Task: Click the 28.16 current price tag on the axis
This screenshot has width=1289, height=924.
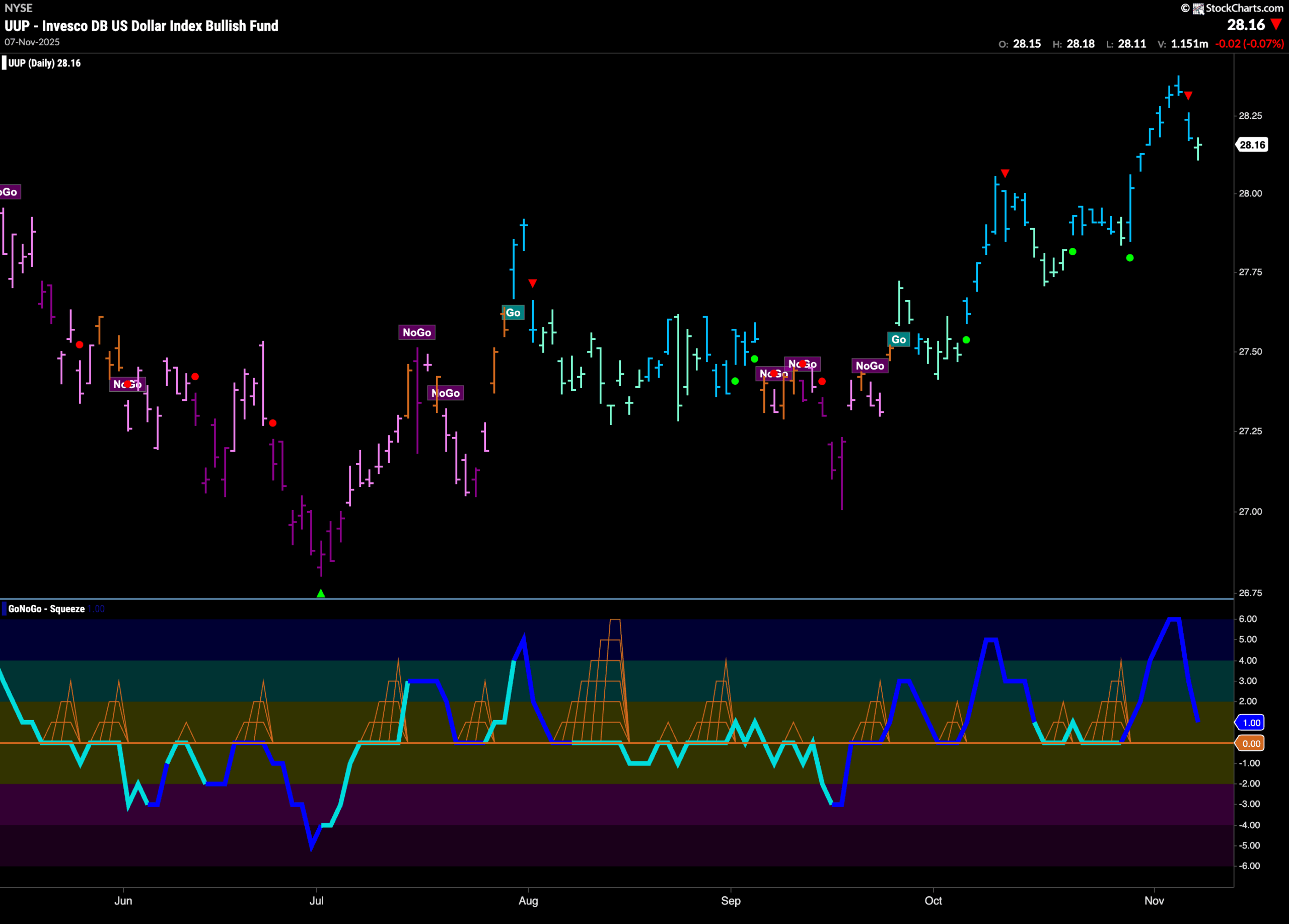Action: click(1252, 145)
